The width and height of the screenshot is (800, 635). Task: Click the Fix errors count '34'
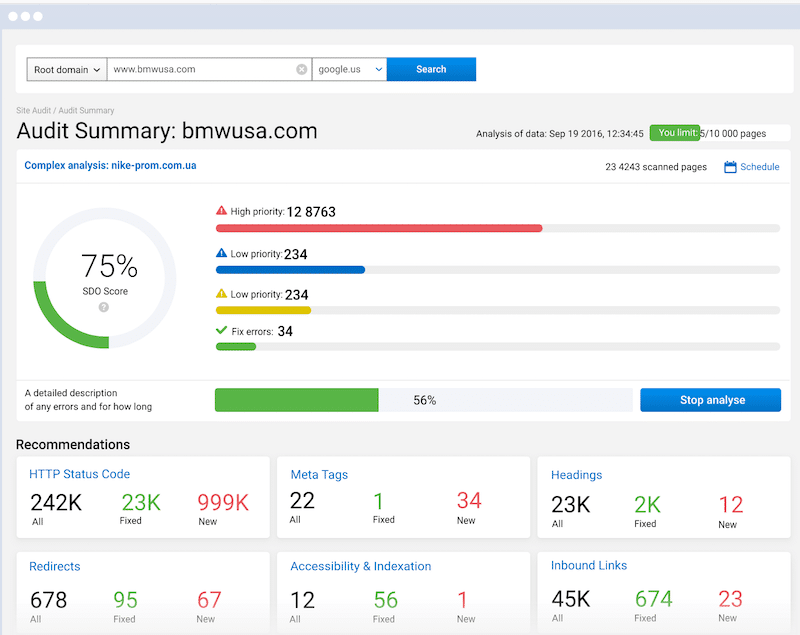285,332
